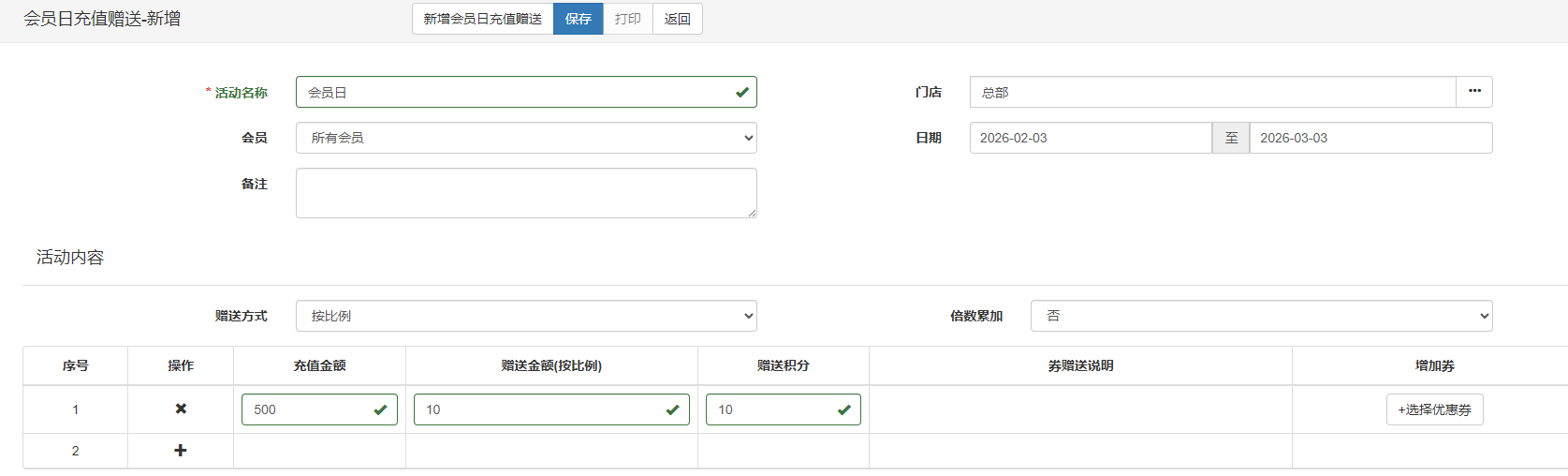Click the +选择优惠券 coupon button

[x=1434, y=409]
